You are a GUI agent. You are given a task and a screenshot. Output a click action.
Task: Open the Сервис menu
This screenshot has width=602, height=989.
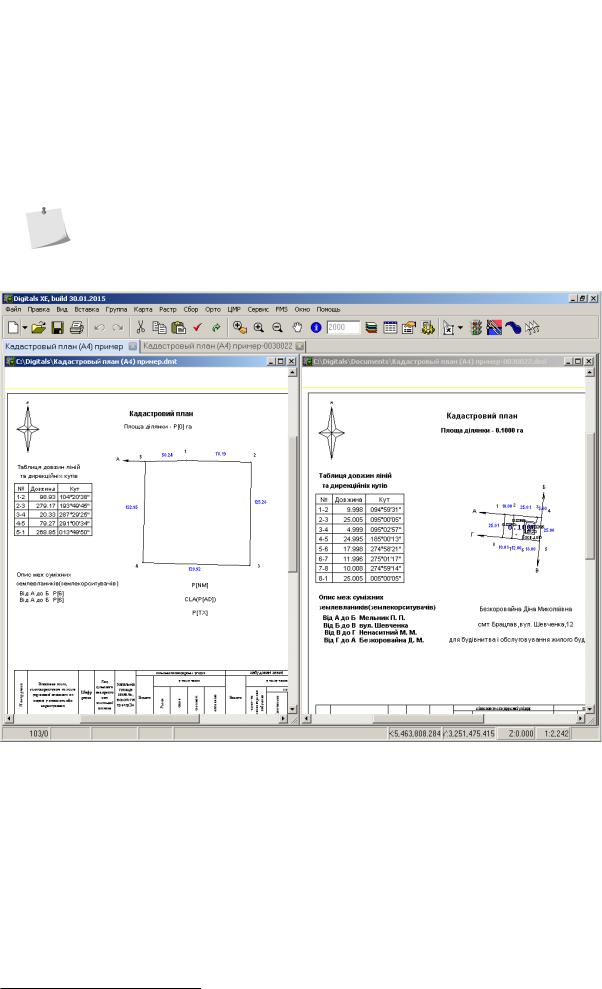(258, 310)
